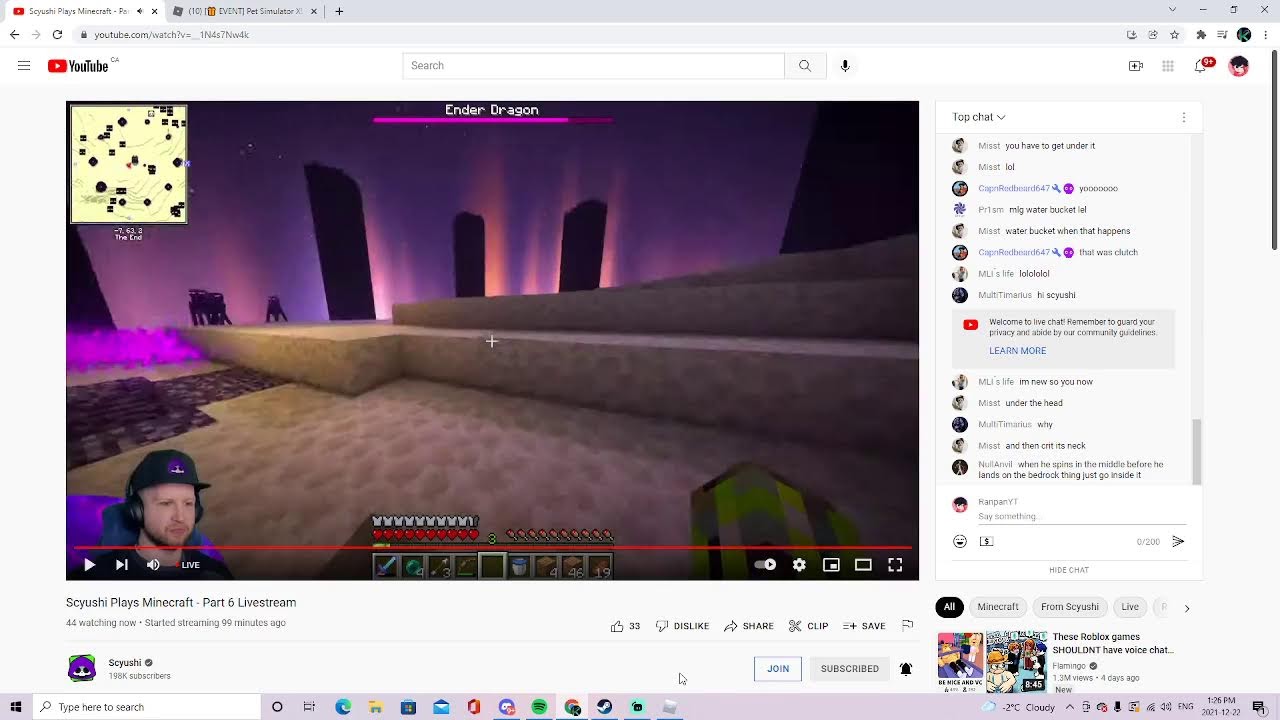This screenshot has width=1280, height=720.
Task: Focus the YouTube search box
Action: click(x=594, y=66)
